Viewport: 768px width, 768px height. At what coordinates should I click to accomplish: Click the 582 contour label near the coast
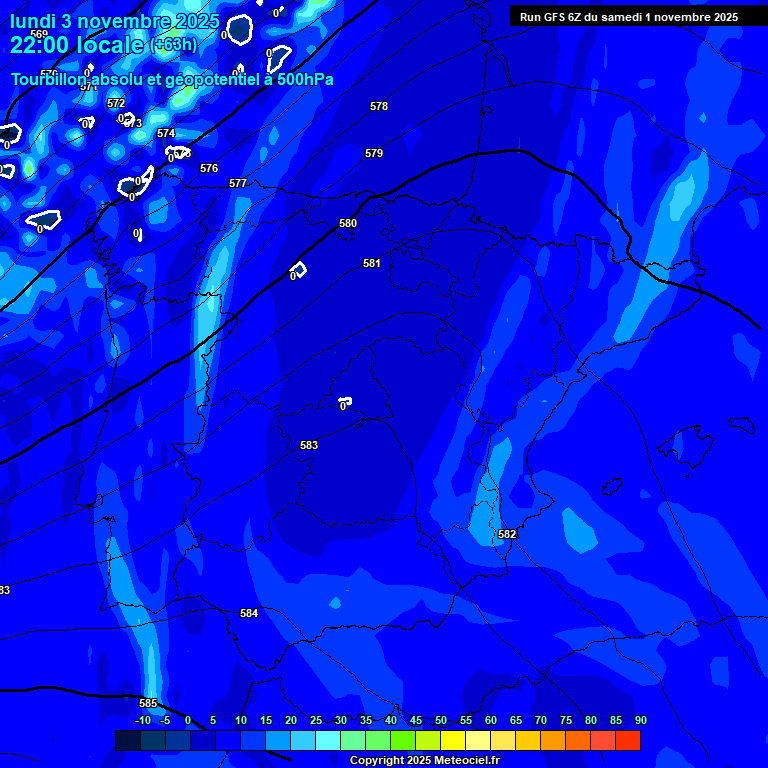tap(507, 535)
